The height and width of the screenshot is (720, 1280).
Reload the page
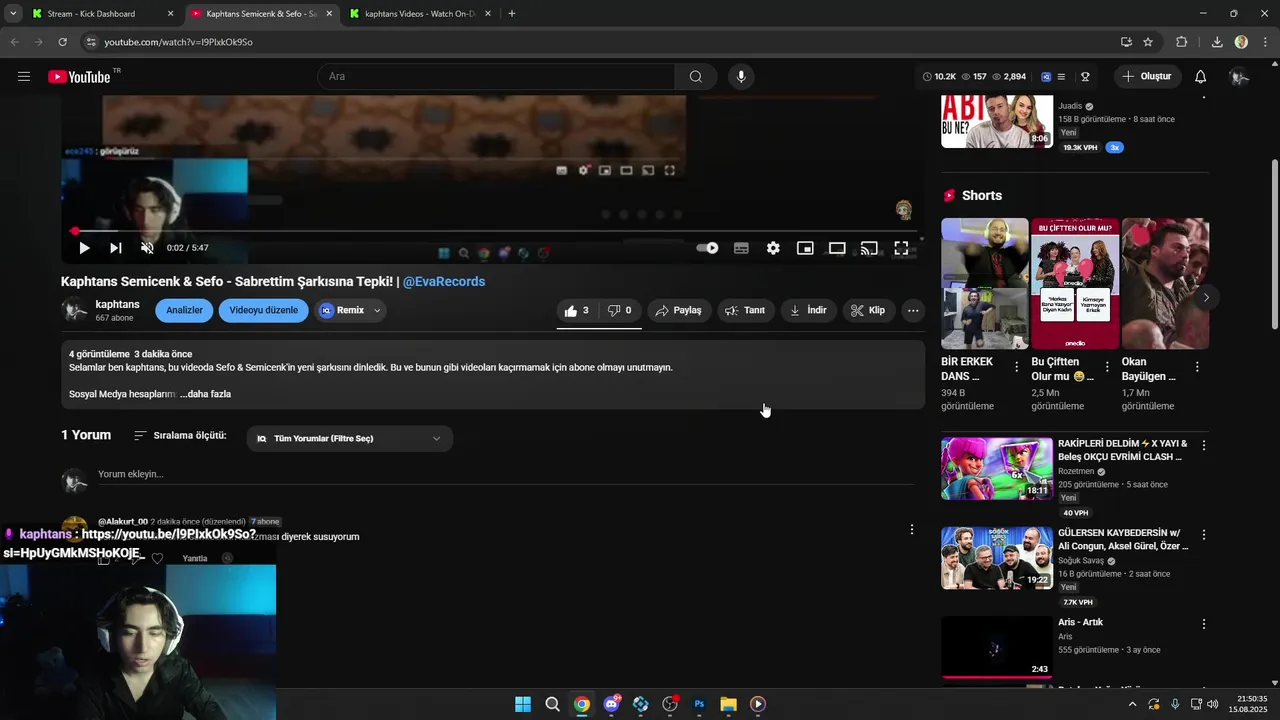point(62,42)
